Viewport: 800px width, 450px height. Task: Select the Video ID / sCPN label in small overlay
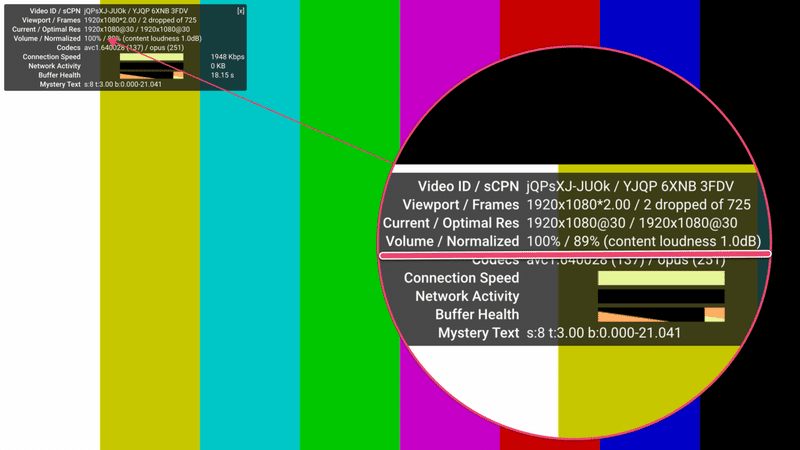[55, 11]
